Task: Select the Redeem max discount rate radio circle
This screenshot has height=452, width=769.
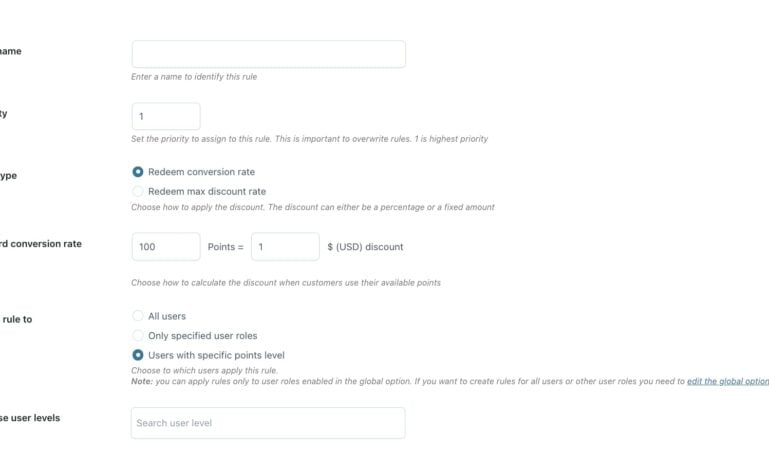Action: pos(138,191)
